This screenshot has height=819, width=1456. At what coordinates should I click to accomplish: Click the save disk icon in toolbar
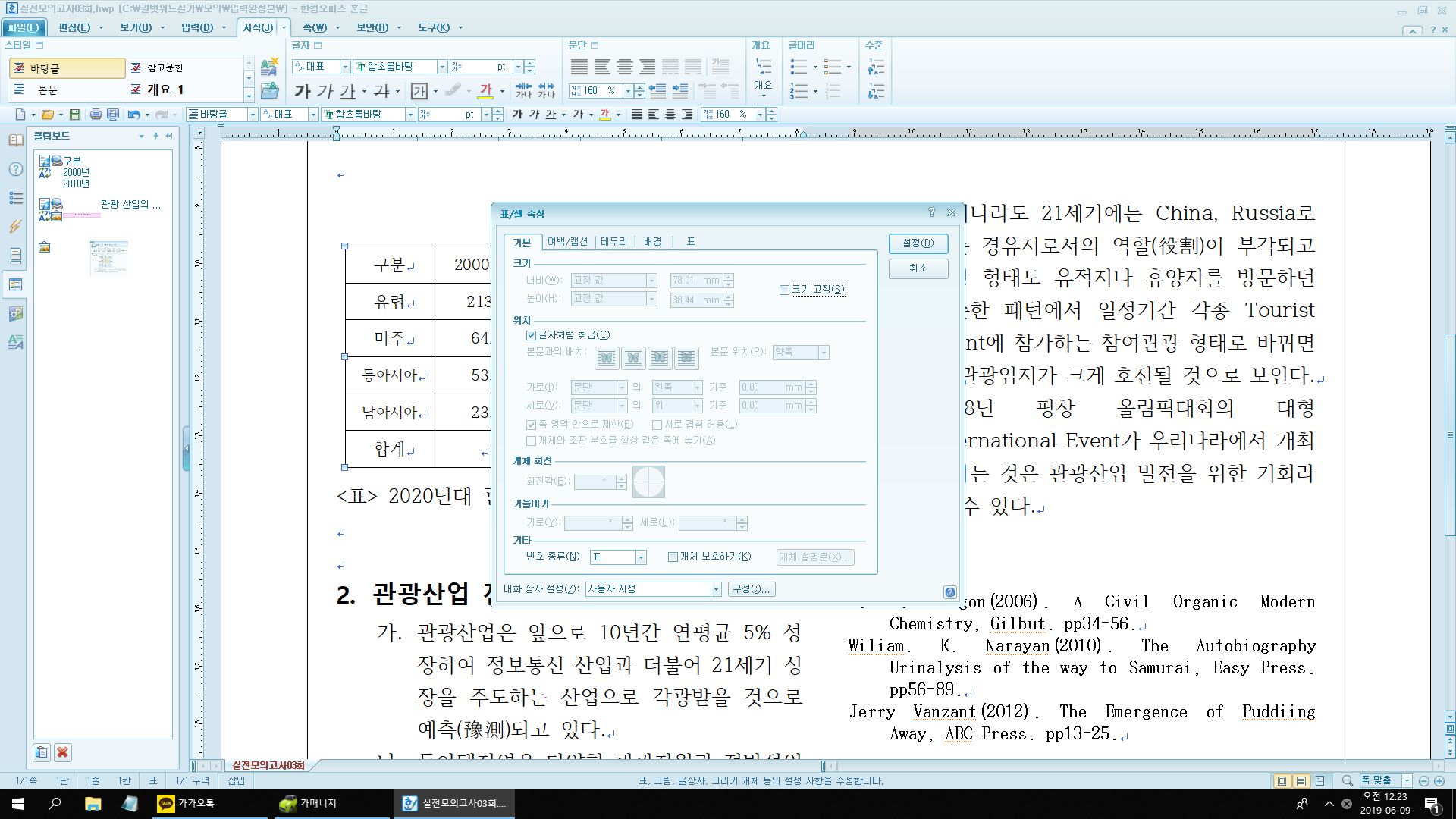click(x=74, y=115)
